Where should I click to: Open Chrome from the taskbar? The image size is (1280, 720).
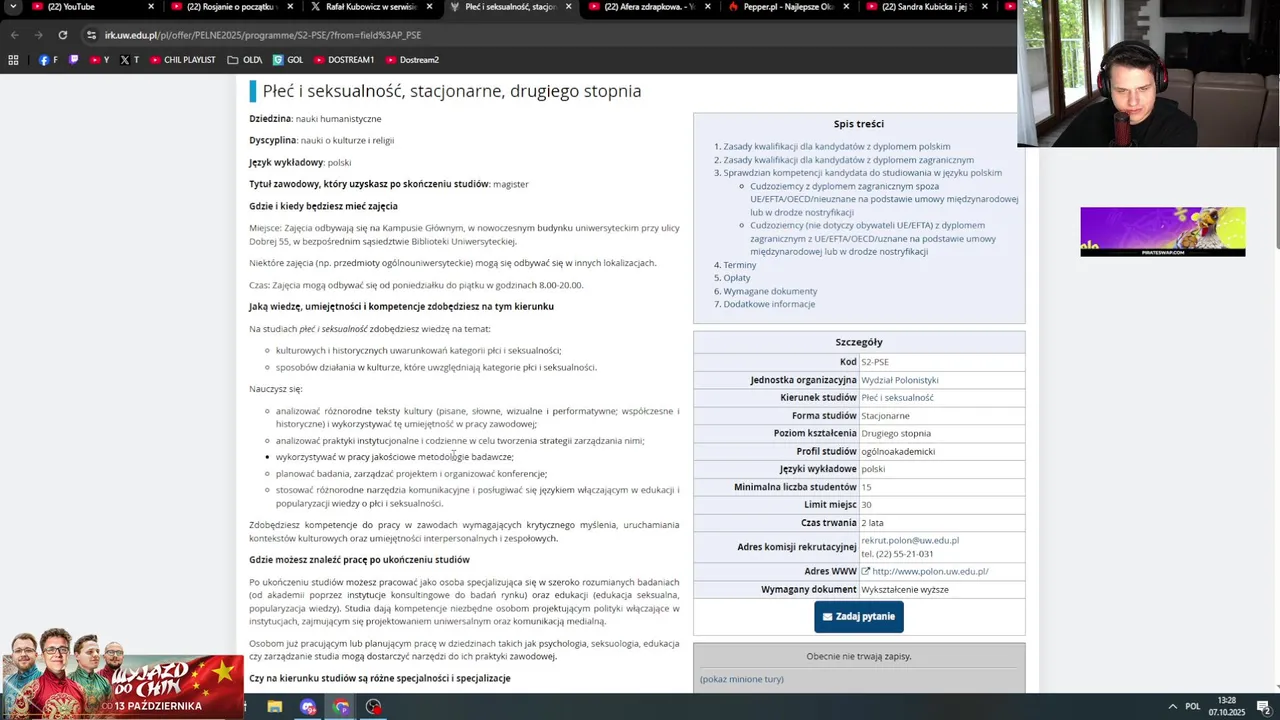click(341, 707)
